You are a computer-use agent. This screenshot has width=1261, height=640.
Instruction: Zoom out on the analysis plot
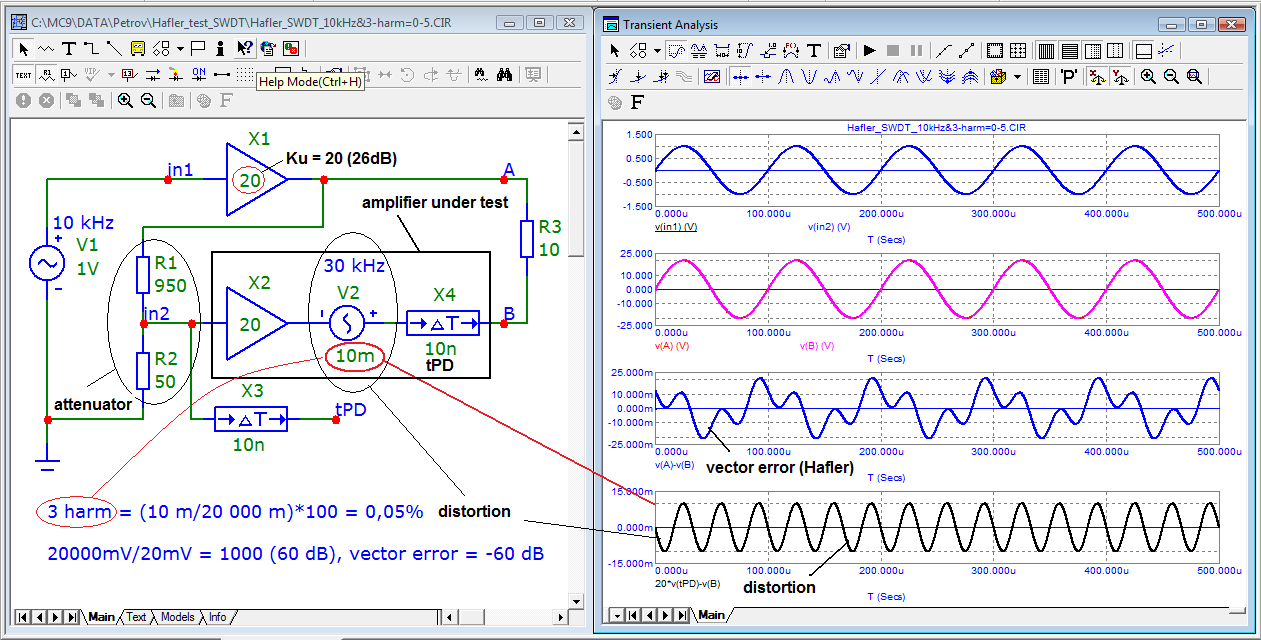pyautogui.click(x=1171, y=77)
